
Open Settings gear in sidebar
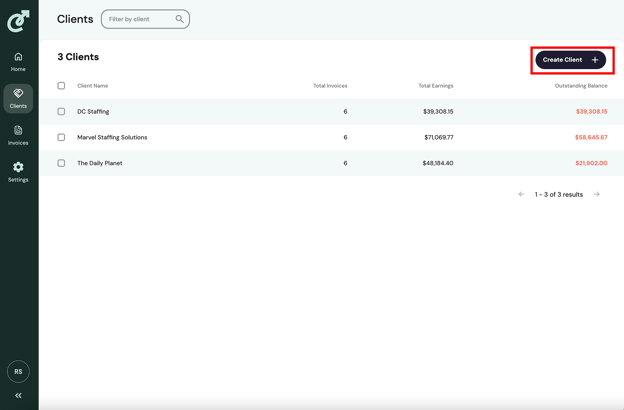pos(18,172)
